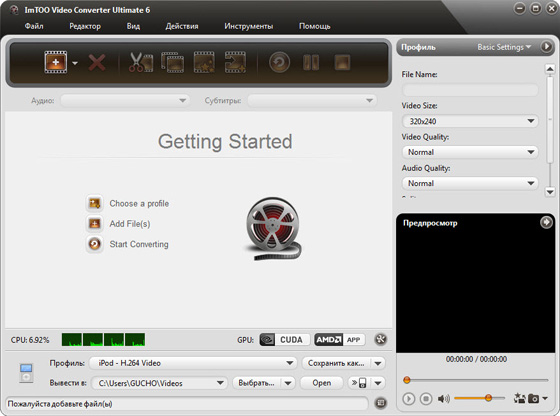Click the log icon beside status bar
Screen dimensions: 560x416
[381, 403]
